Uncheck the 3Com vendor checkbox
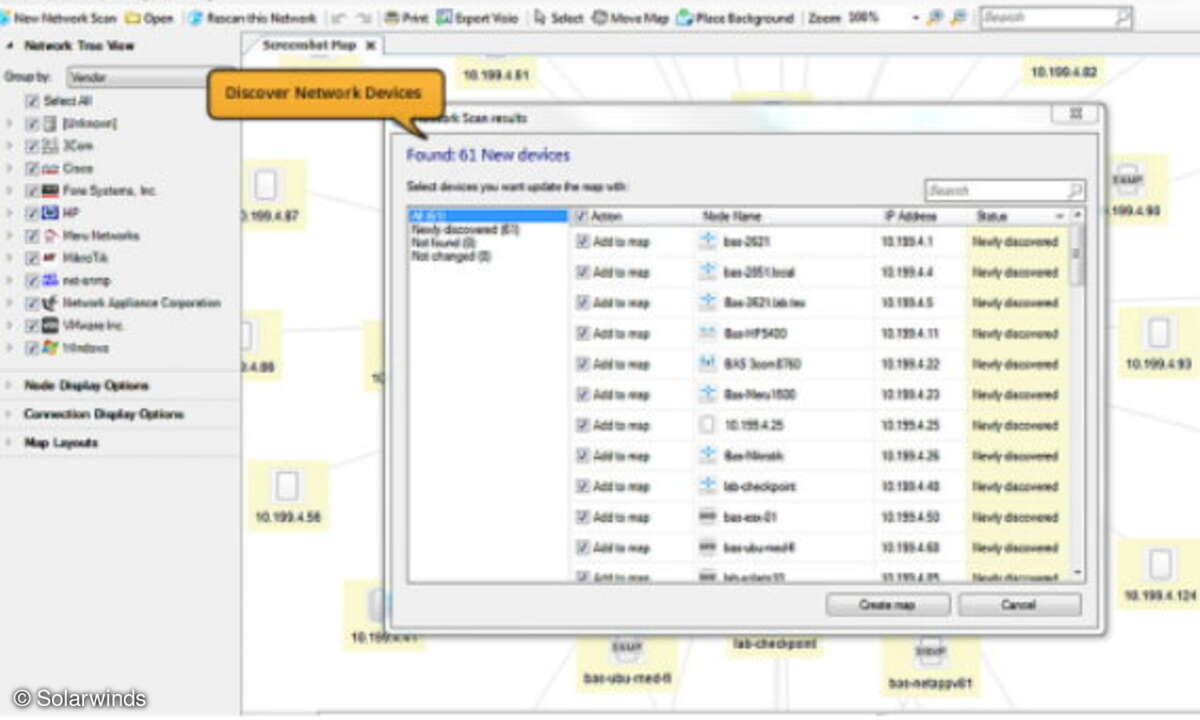The width and height of the screenshot is (1200, 720). click(x=32, y=146)
